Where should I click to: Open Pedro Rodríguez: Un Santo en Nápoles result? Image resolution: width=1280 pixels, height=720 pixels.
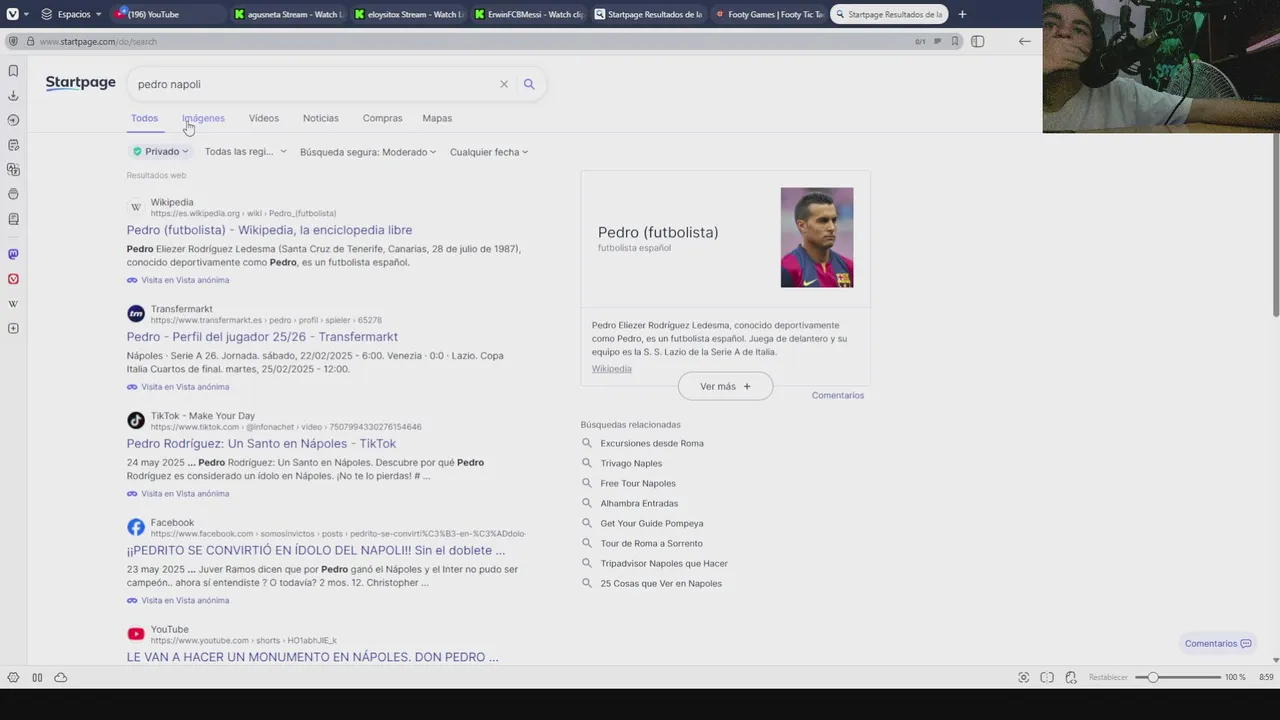pos(261,444)
